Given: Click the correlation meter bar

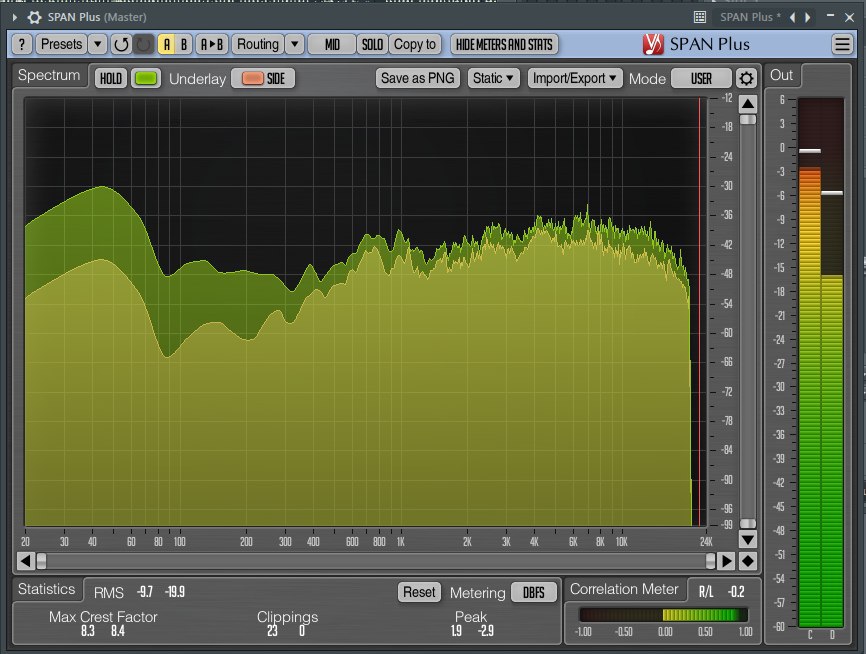Looking at the screenshot, I should [x=664, y=615].
